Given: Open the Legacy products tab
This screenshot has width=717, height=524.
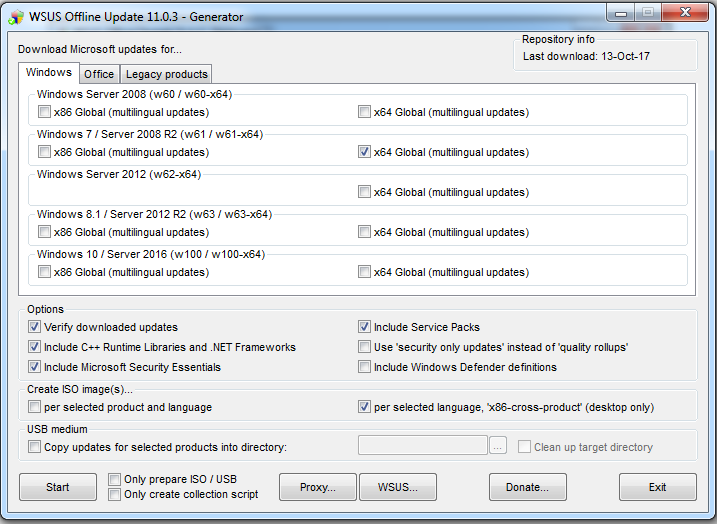Looking at the screenshot, I should tap(165, 74).
